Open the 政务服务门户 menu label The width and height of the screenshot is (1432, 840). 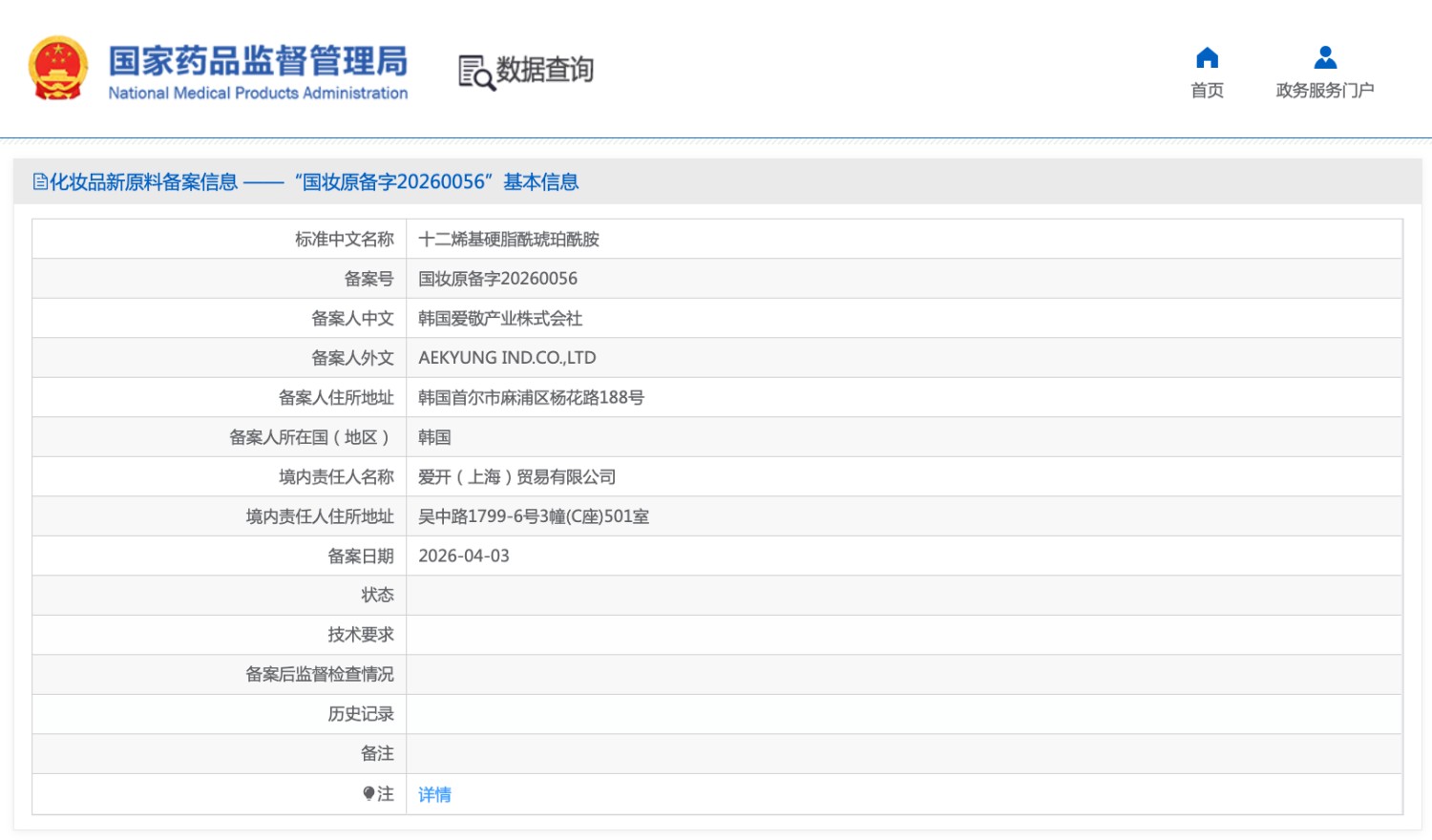point(1325,91)
